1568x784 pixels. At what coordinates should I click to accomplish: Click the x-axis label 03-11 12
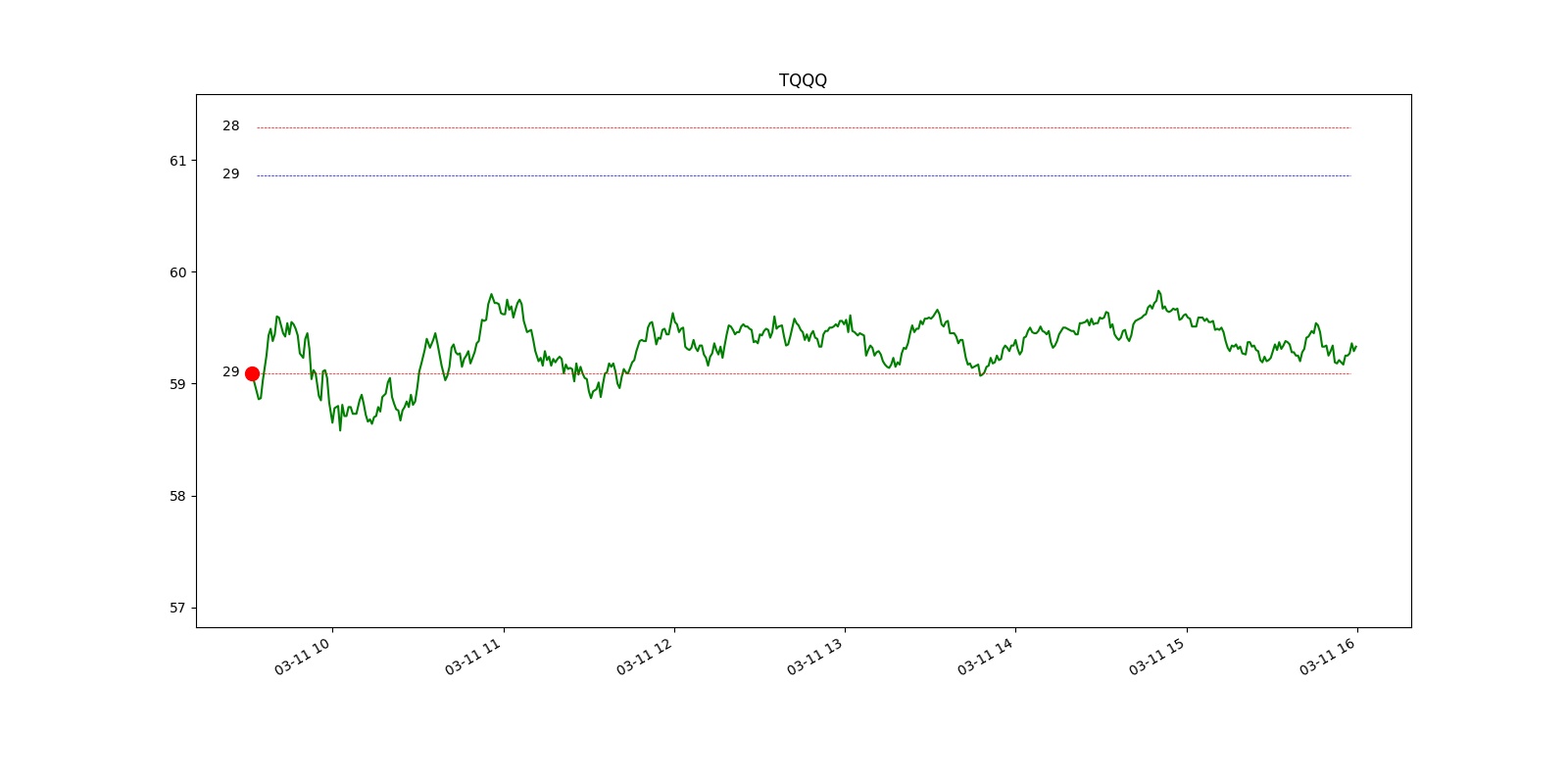[x=645, y=657]
